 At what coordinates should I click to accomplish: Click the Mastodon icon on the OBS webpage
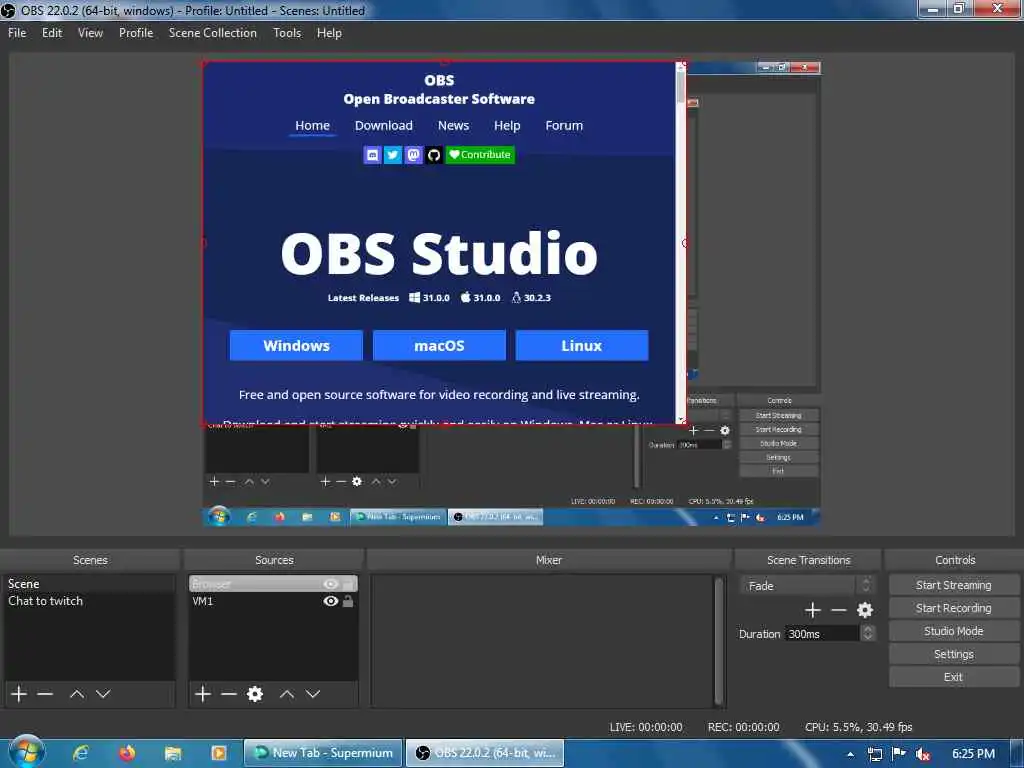[413, 155]
